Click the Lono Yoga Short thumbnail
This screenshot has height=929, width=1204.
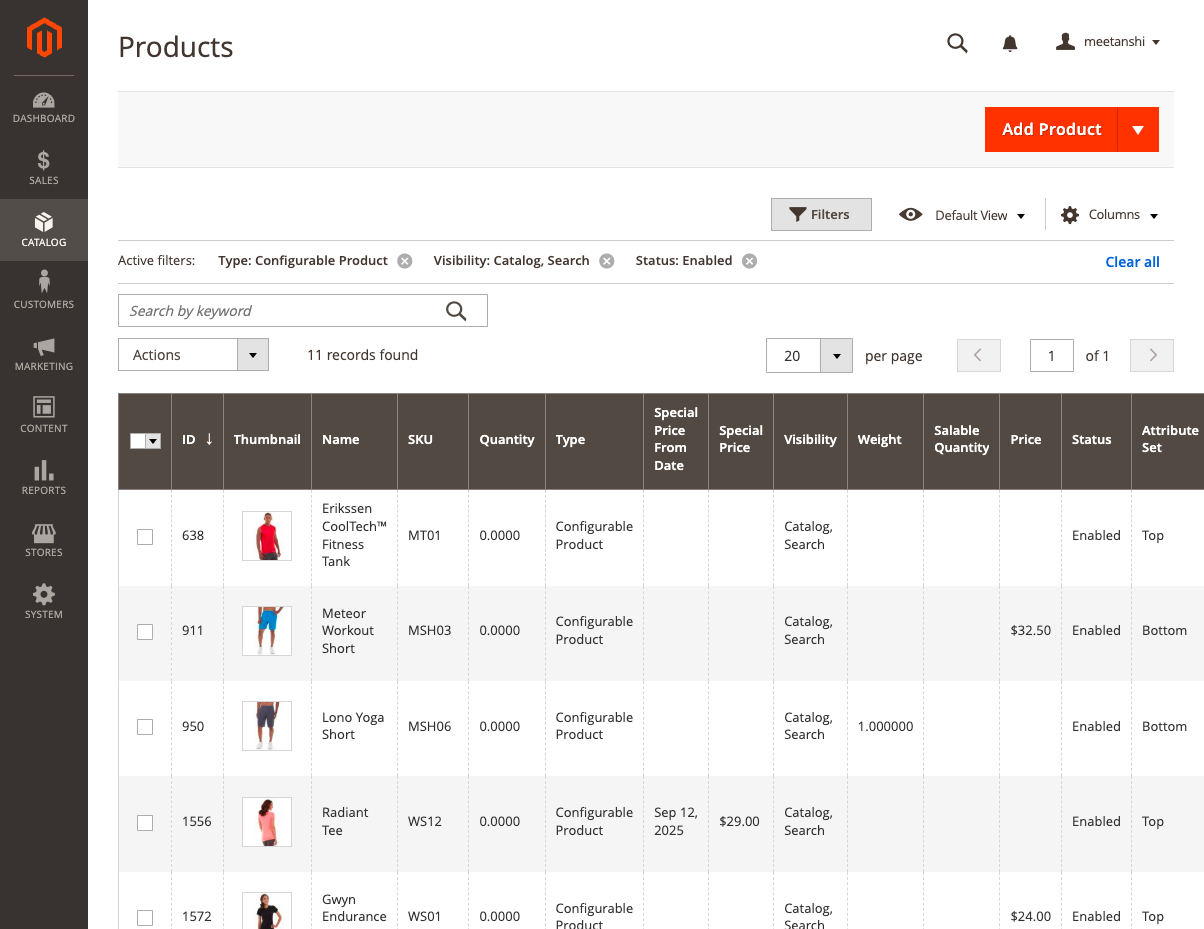[x=267, y=726]
